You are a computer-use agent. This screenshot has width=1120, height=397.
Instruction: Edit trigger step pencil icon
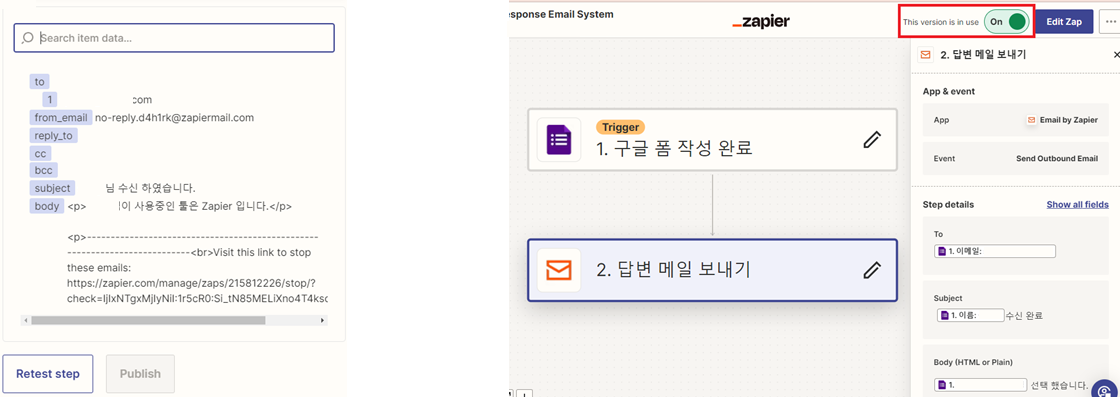(x=871, y=139)
